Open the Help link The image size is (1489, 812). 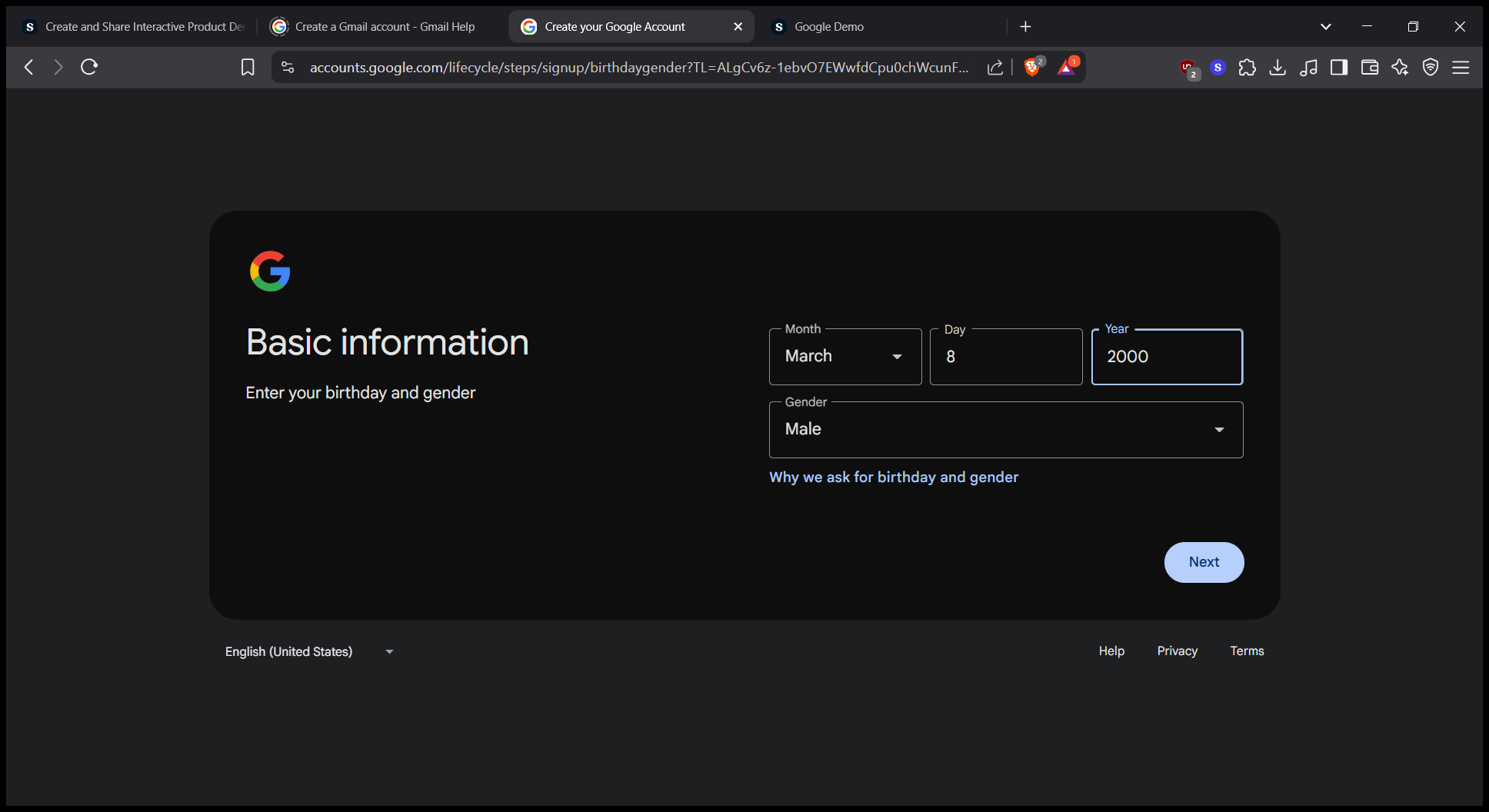(1111, 651)
